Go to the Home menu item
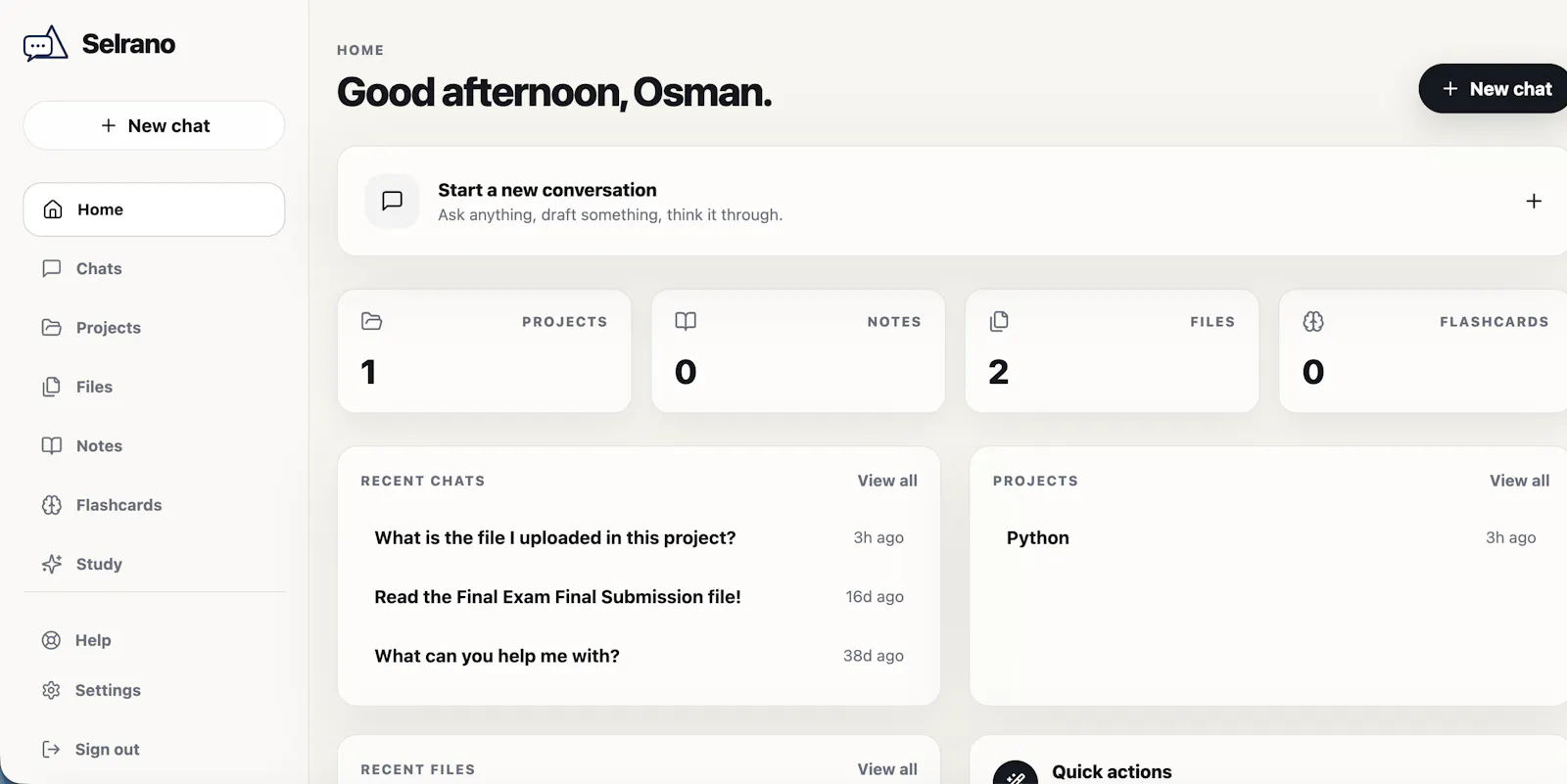This screenshot has width=1567, height=784. point(154,209)
